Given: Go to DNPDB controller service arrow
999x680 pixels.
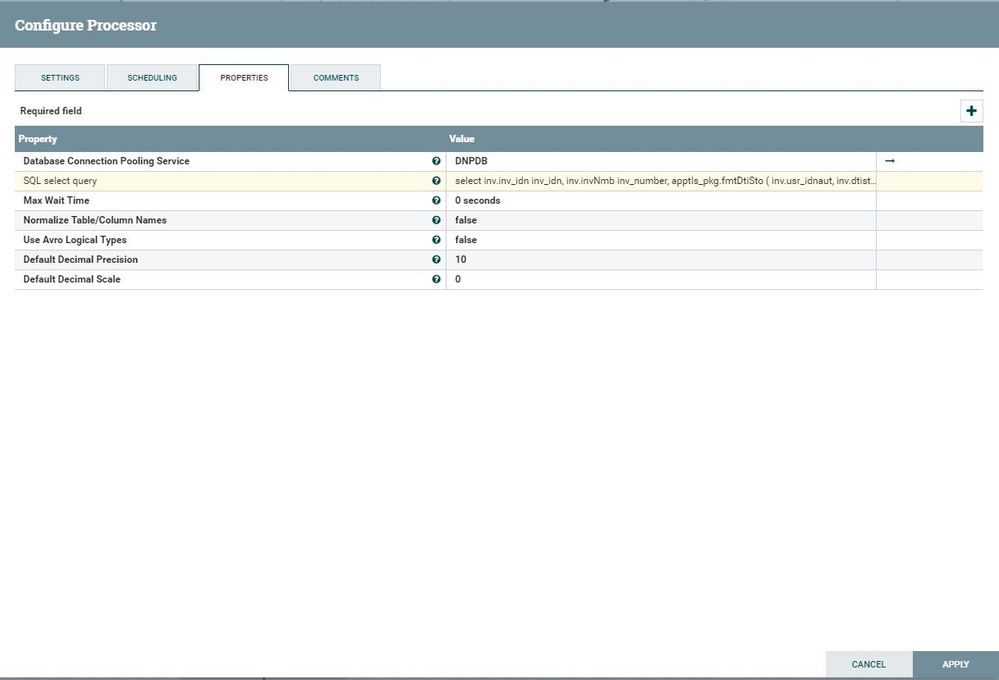Looking at the screenshot, I should (x=890, y=161).
